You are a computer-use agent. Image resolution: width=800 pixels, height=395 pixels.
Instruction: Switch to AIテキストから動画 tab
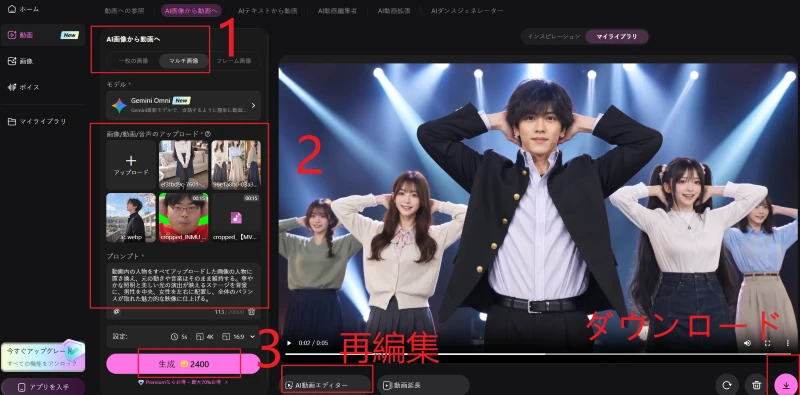[x=267, y=10]
